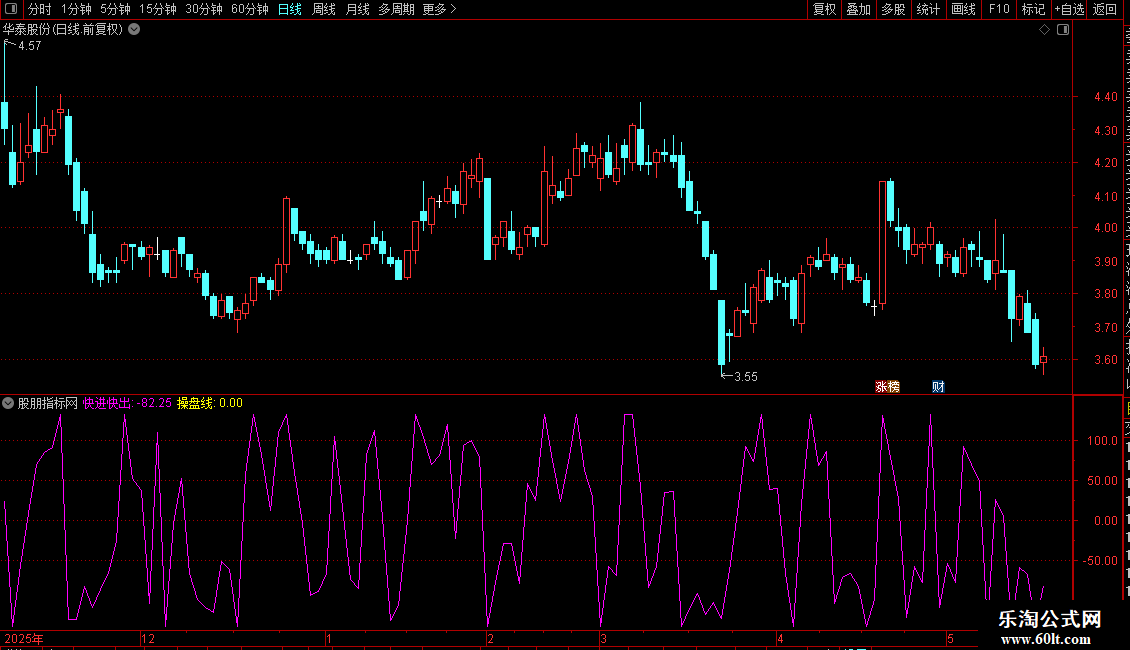Select the 周线 weekly period tab

point(324,9)
